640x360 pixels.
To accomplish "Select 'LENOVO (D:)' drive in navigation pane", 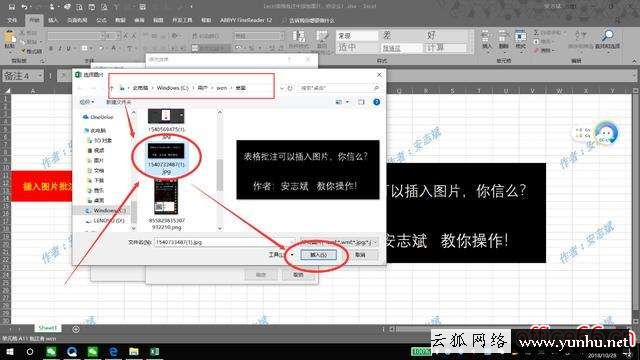I will click(x=105, y=220).
